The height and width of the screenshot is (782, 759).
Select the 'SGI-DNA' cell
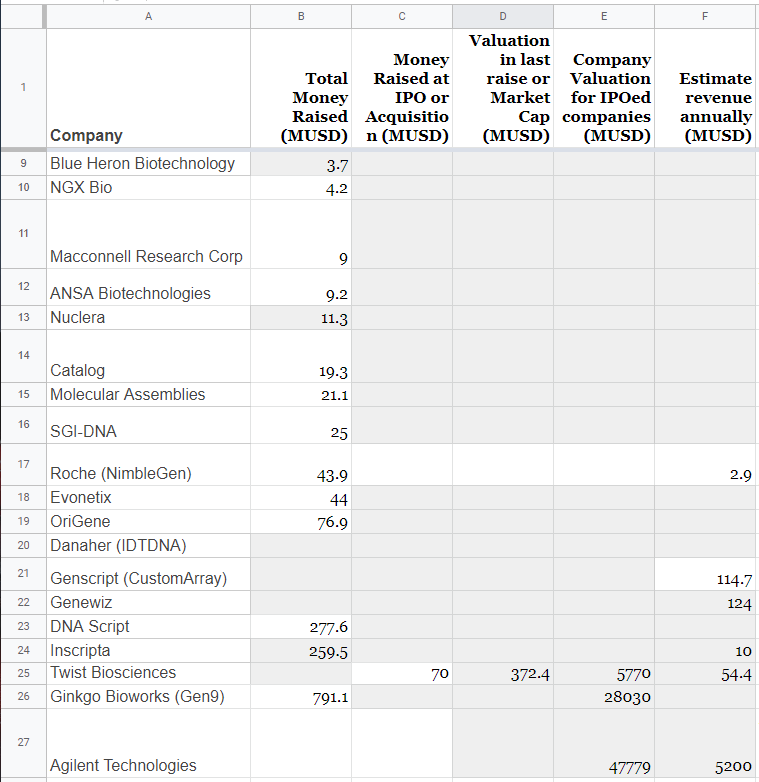[x=149, y=425]
